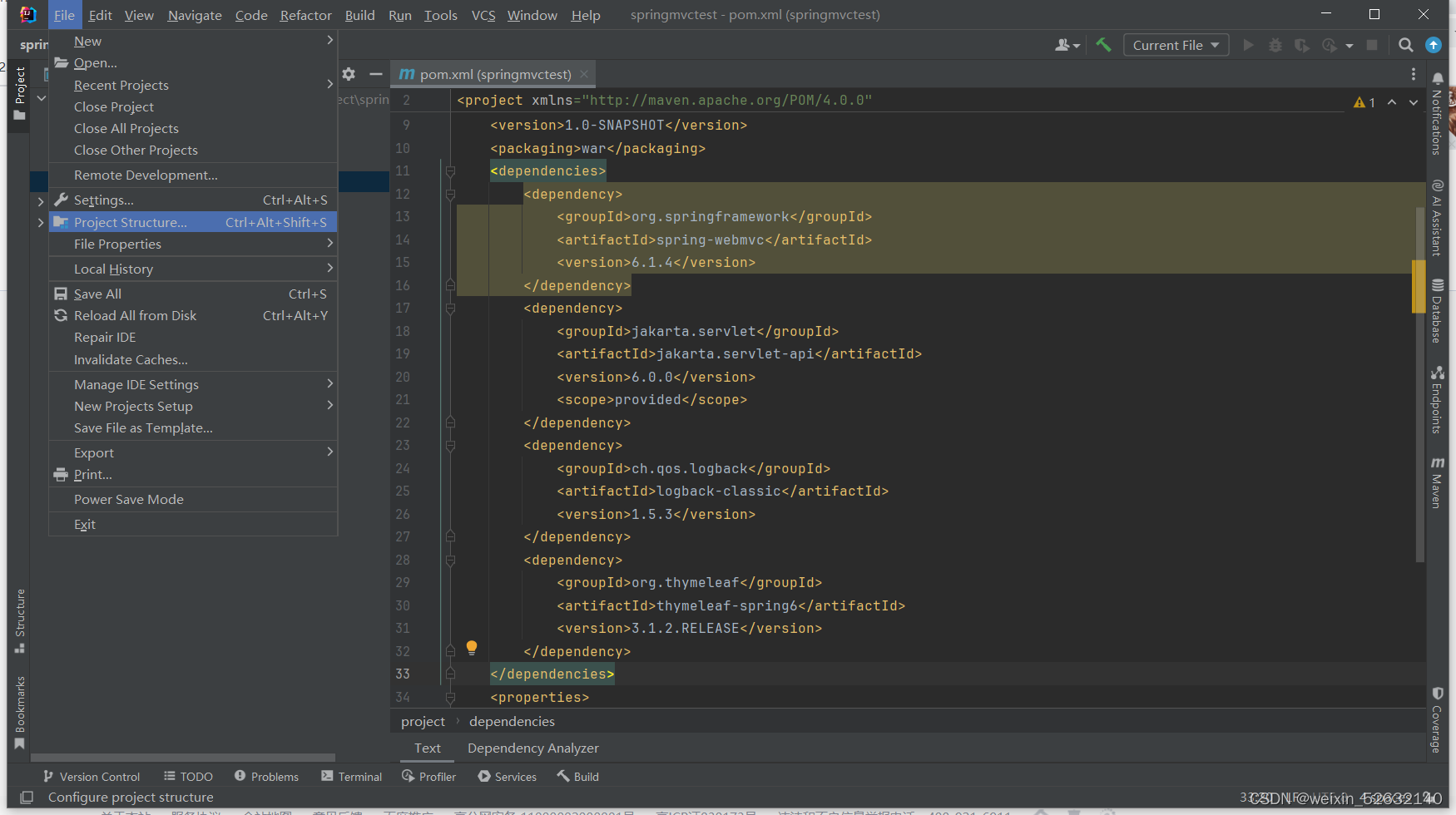The height and width of the screenshot is (815, 1456).
Task: Open TODO tool window
Action: (189, 776)
